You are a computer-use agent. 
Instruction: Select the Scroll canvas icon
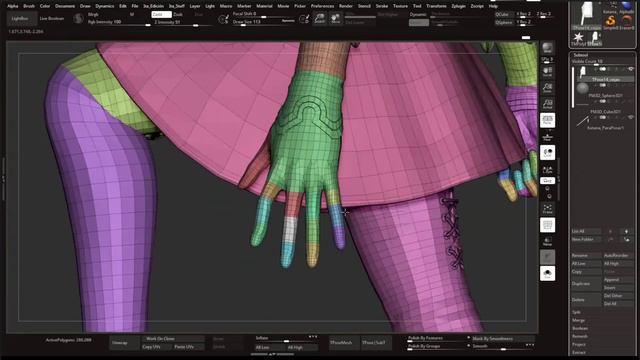pyautogui.click(x=547, y=72)
